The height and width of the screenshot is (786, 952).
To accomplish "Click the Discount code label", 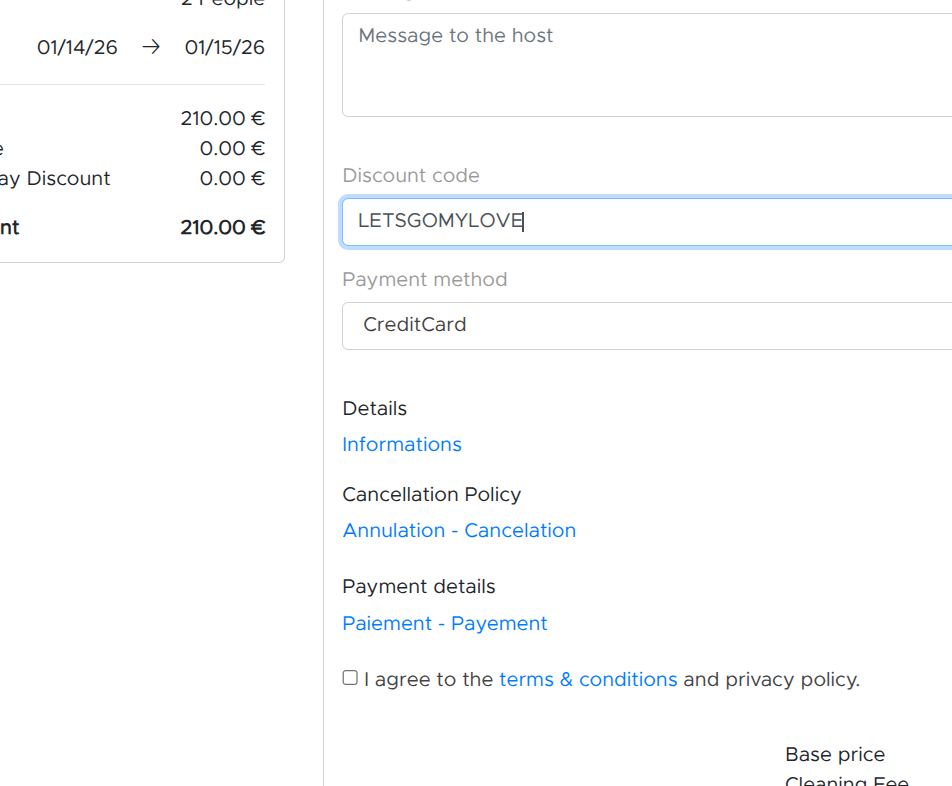I will click(411, 175).
